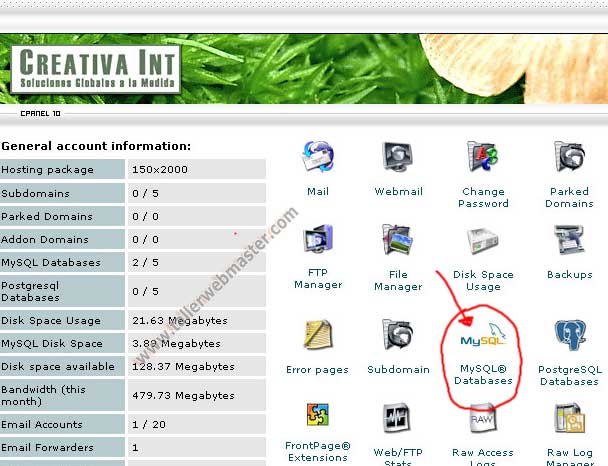
Task: Open the Disk Space Usage icon
Action: (x=483, y=242)
